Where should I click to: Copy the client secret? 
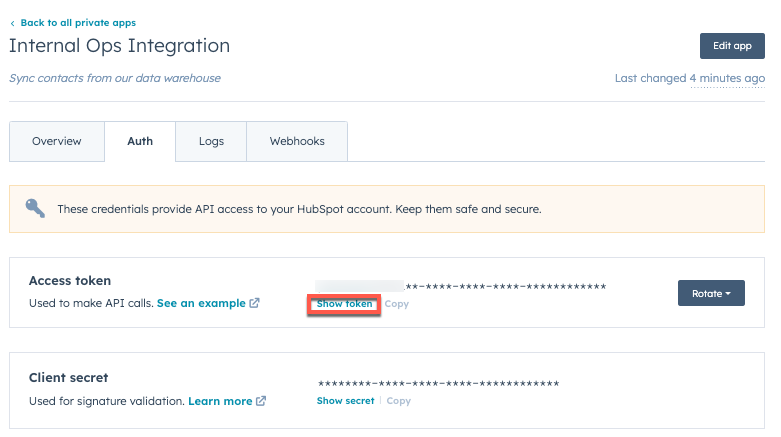[x=399, y=401]
